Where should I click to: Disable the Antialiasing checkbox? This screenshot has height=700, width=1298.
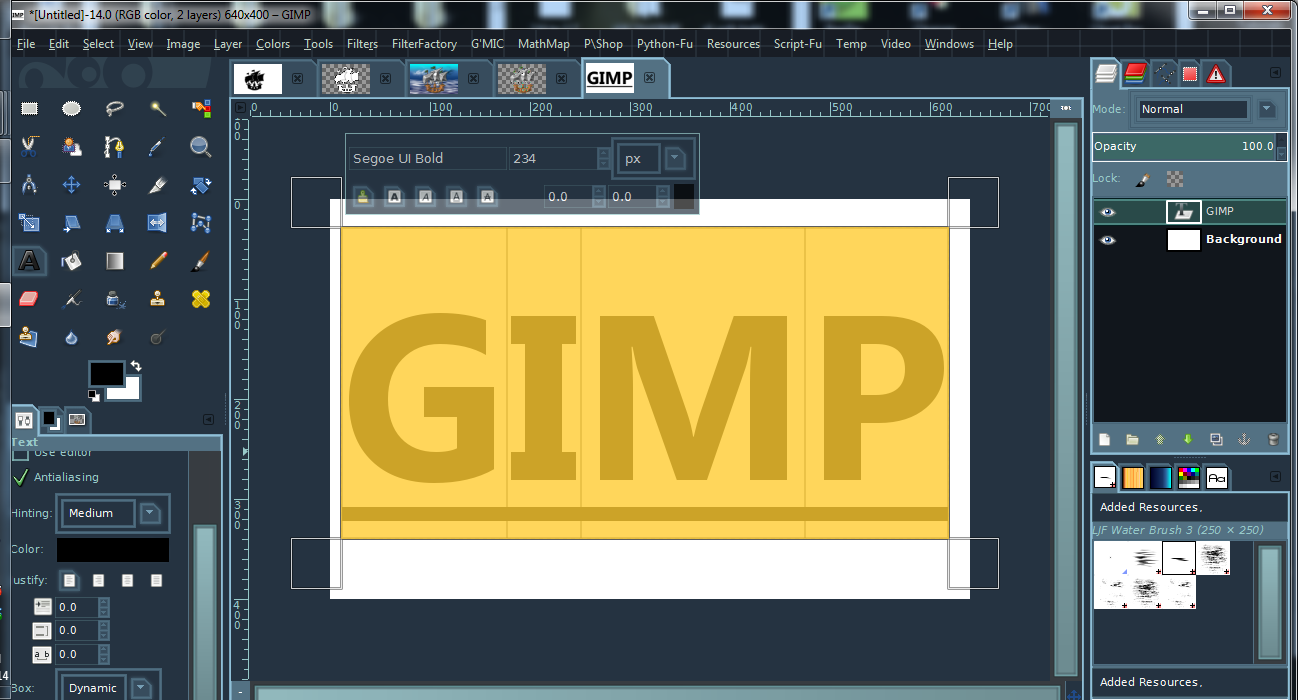(21, 477)
